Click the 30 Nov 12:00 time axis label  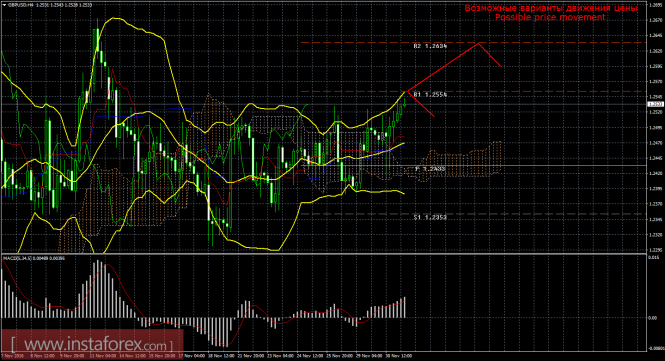(400, 356)
